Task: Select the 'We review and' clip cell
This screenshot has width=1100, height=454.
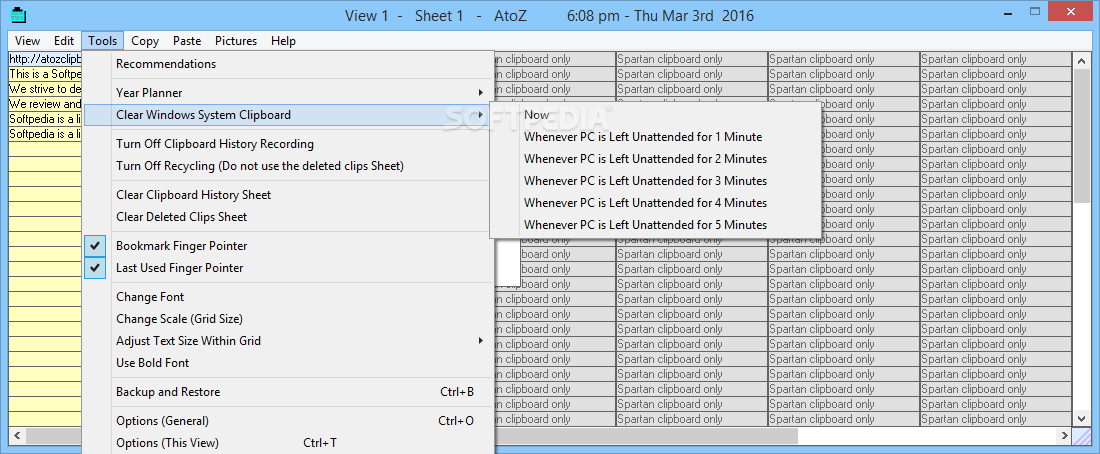Action: pos(45,105)
